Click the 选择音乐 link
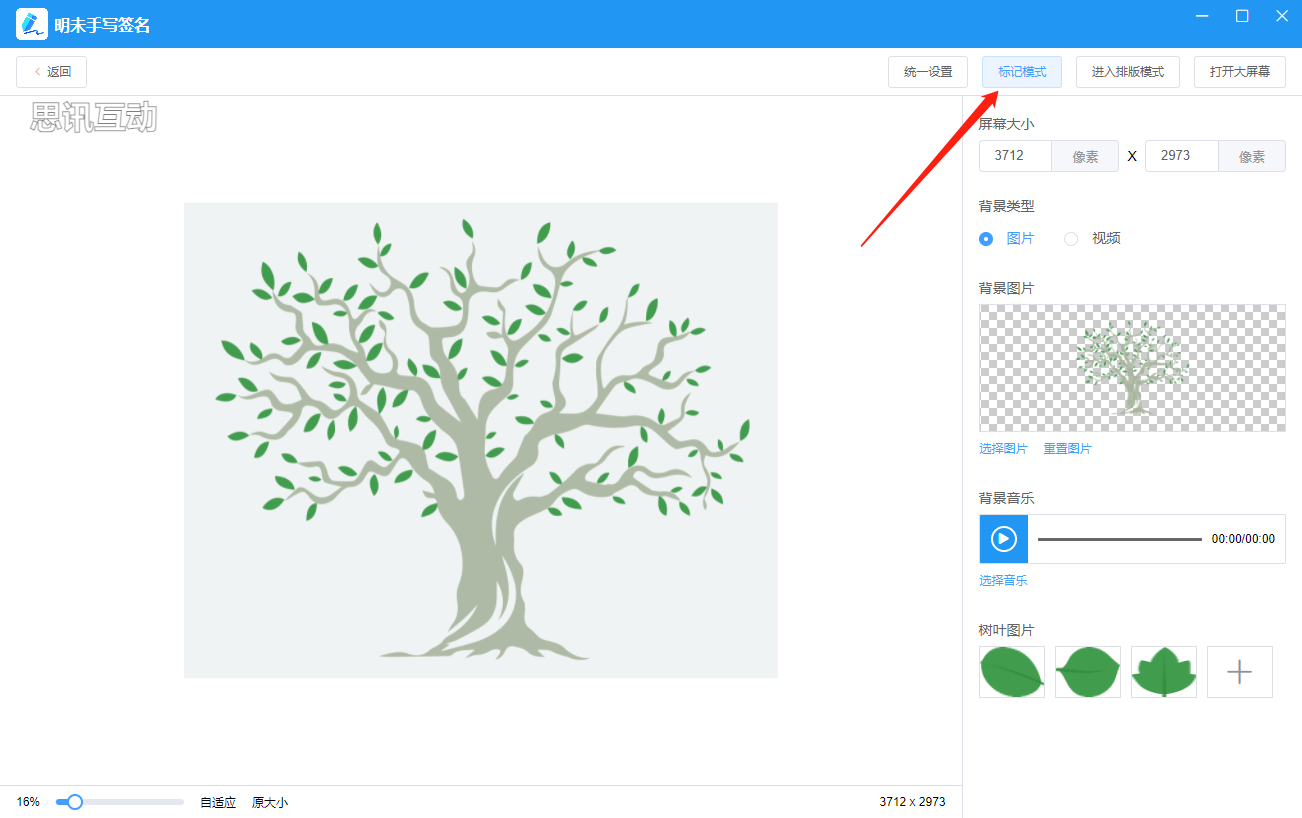This screenshot has height=818, width=1302. tap(1003, 581)
